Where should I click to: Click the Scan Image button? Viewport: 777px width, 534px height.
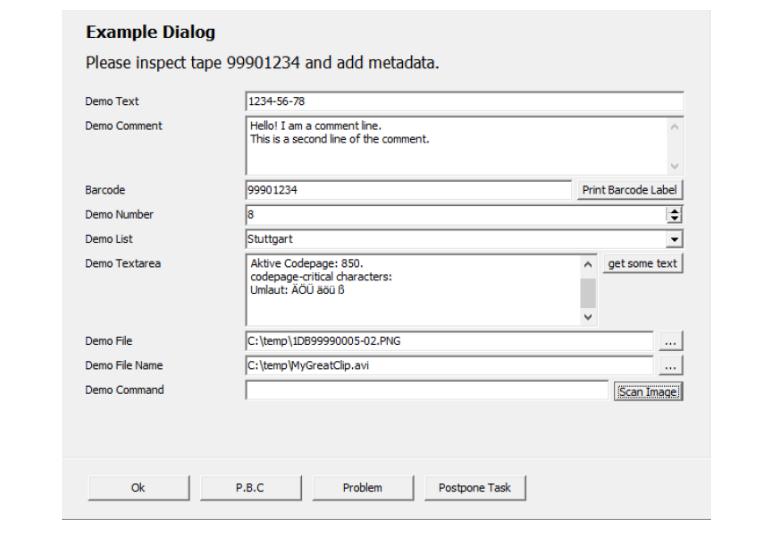click(x=648, y=392)
